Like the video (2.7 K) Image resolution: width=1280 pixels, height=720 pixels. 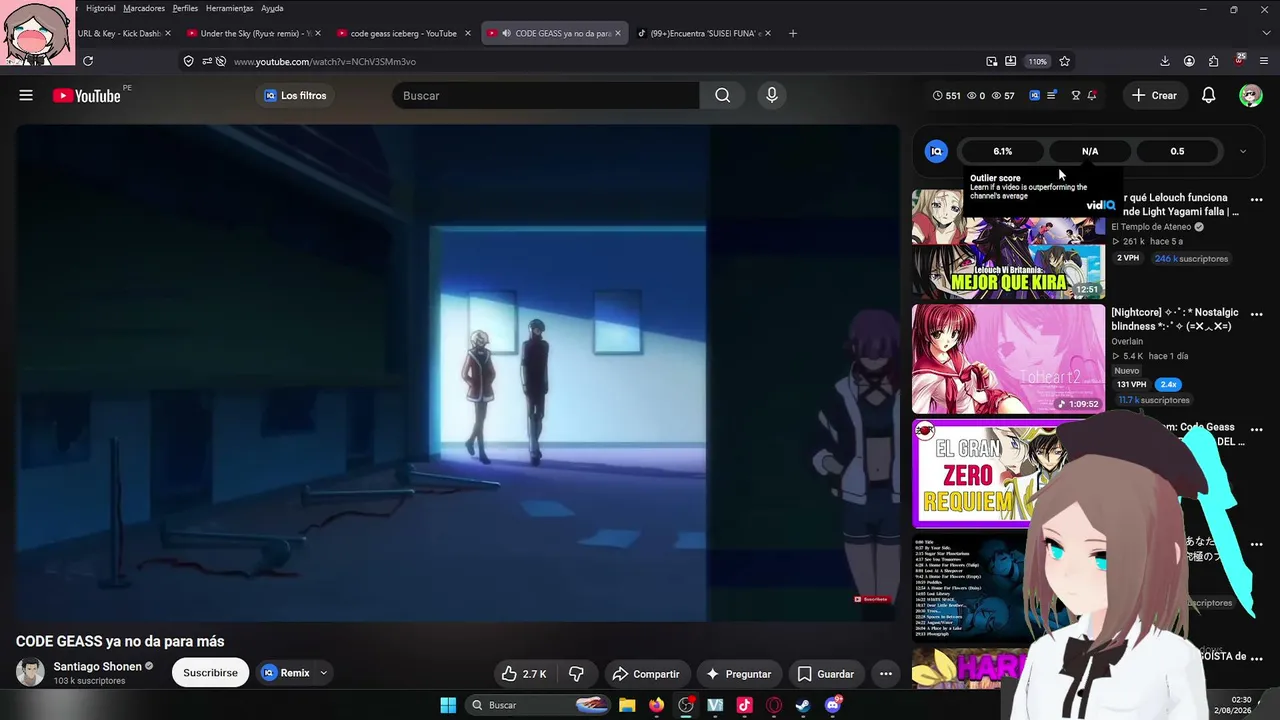coord(524,673)
